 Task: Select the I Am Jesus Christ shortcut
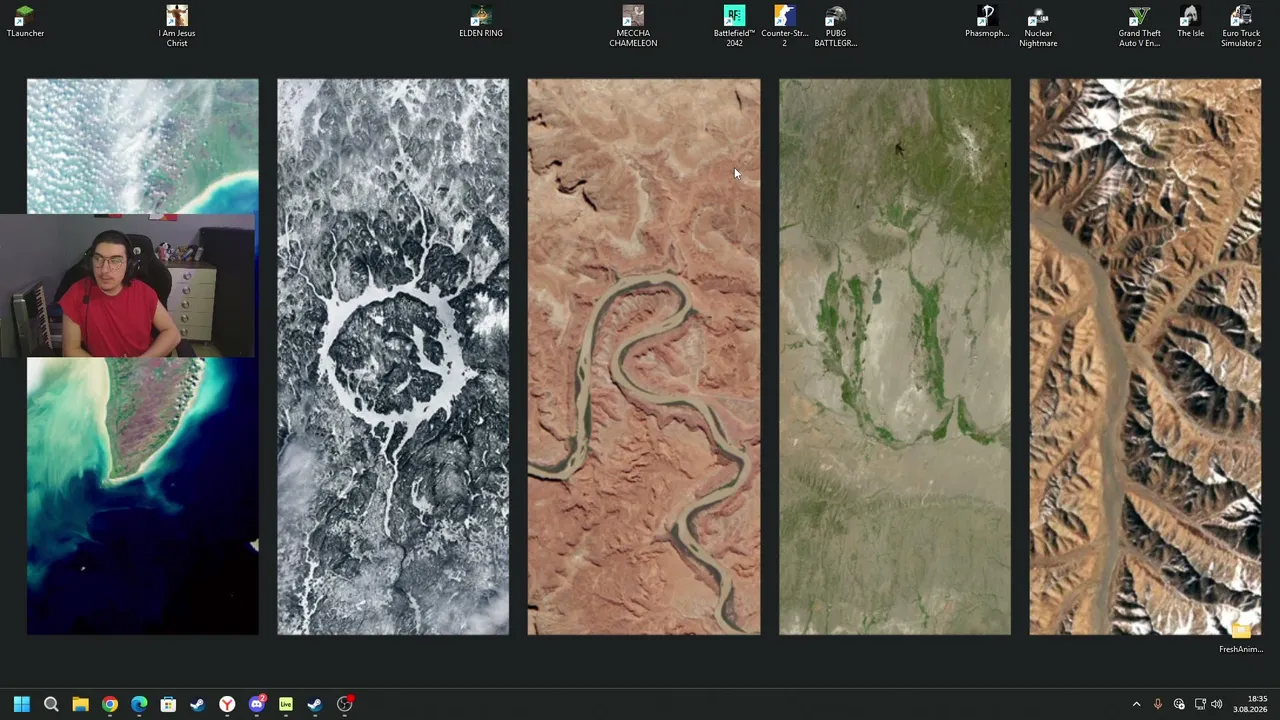pyautogui.click(x=177, y=26)
